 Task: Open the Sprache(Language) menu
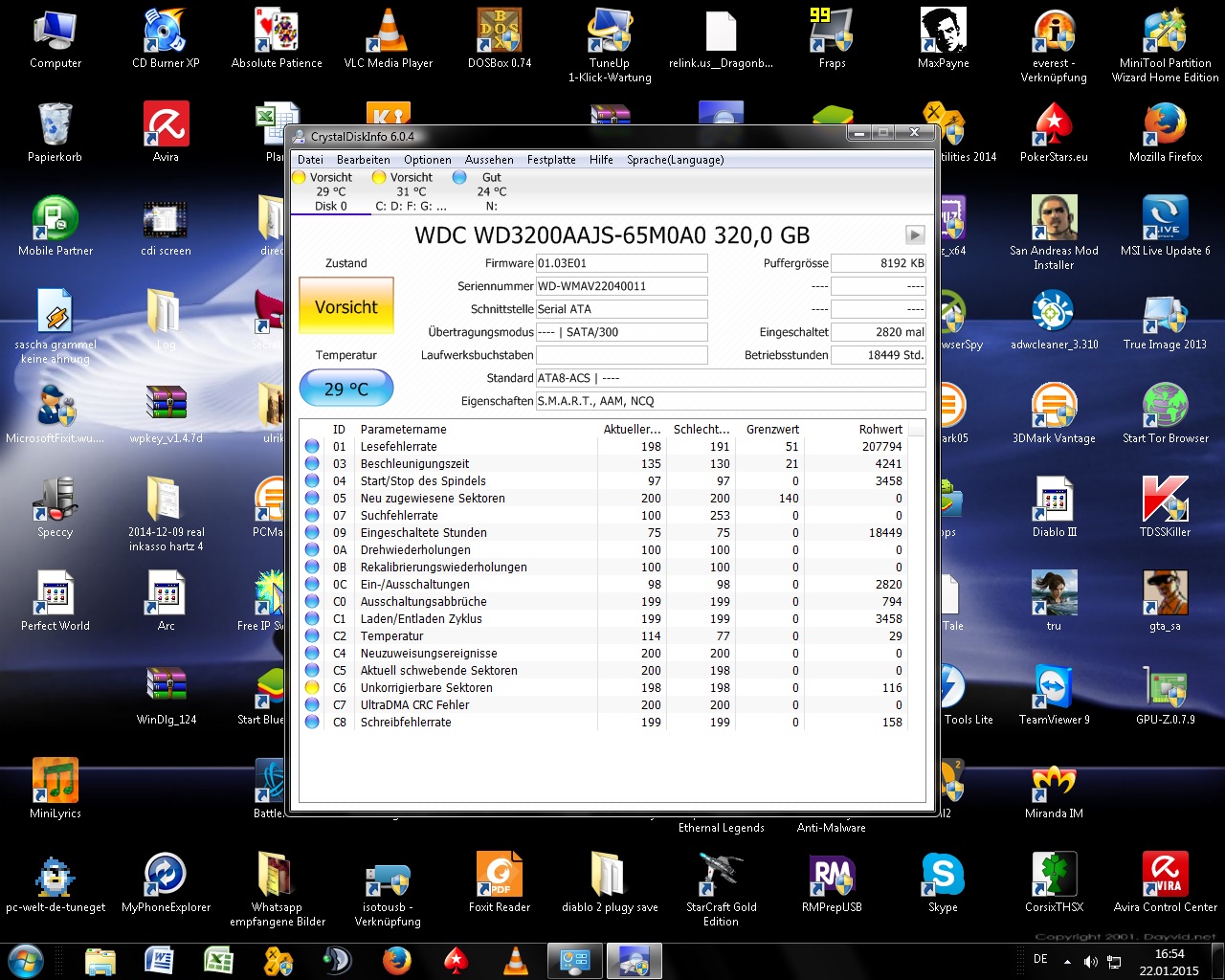pyautogui.click(x=675, y=160)
